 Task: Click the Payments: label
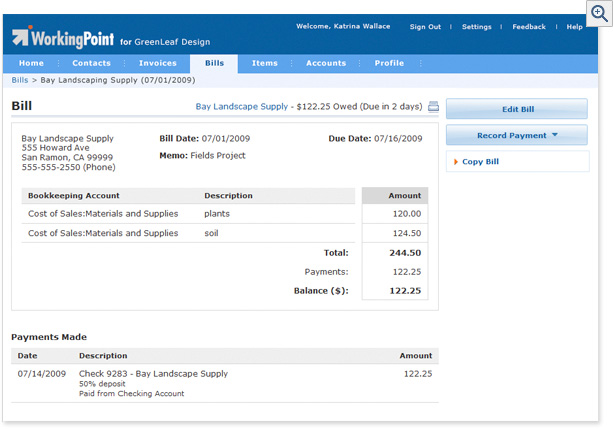(326, 272)
